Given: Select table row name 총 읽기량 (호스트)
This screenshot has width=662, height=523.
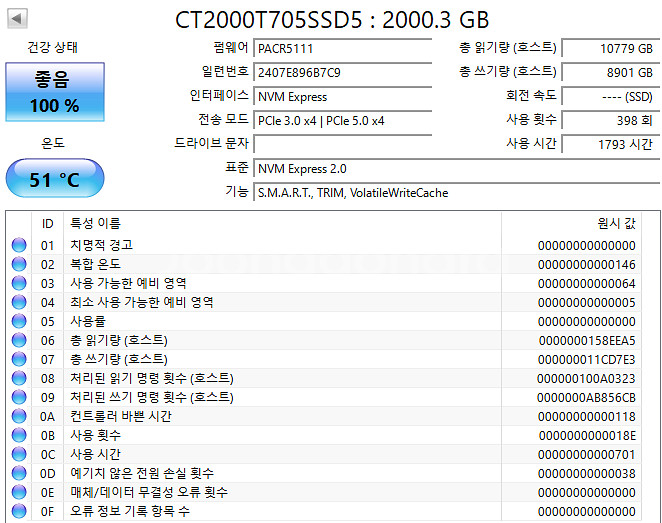Looking at the screenshot, I should [119, 340].
